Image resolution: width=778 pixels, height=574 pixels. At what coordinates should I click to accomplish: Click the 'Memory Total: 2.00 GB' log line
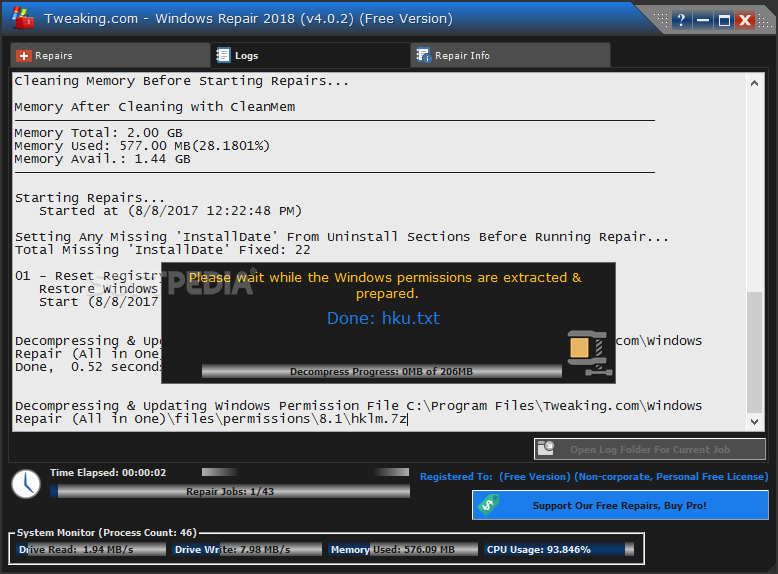pos(98,133)
